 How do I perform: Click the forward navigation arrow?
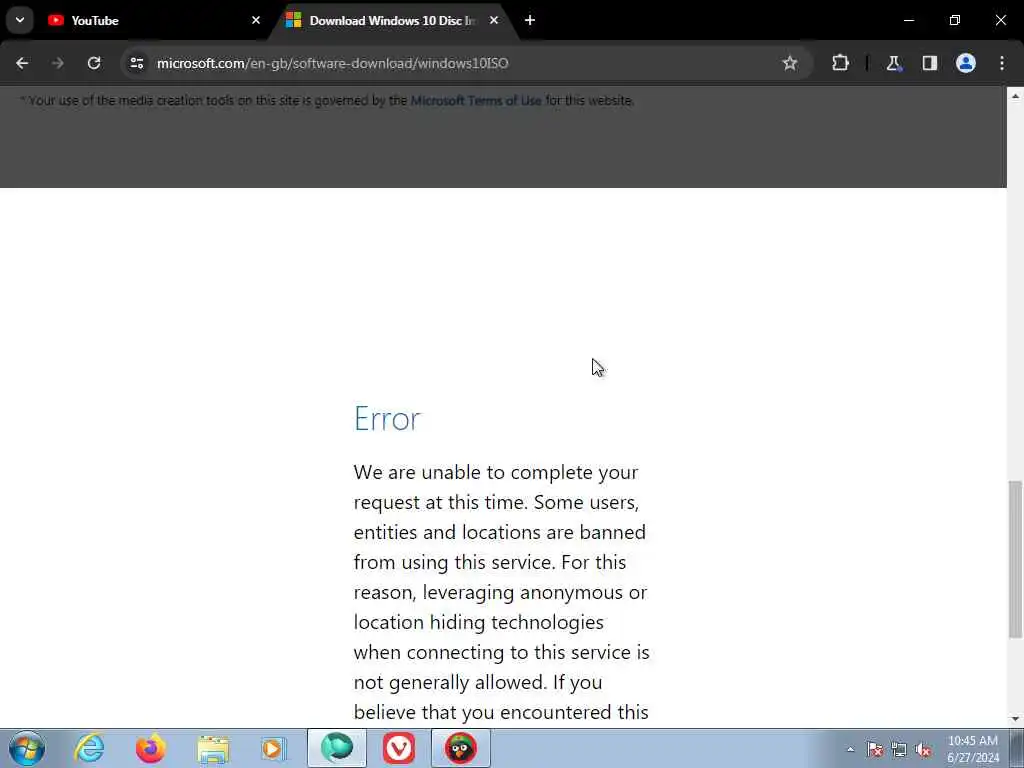[x=57, y=63]
